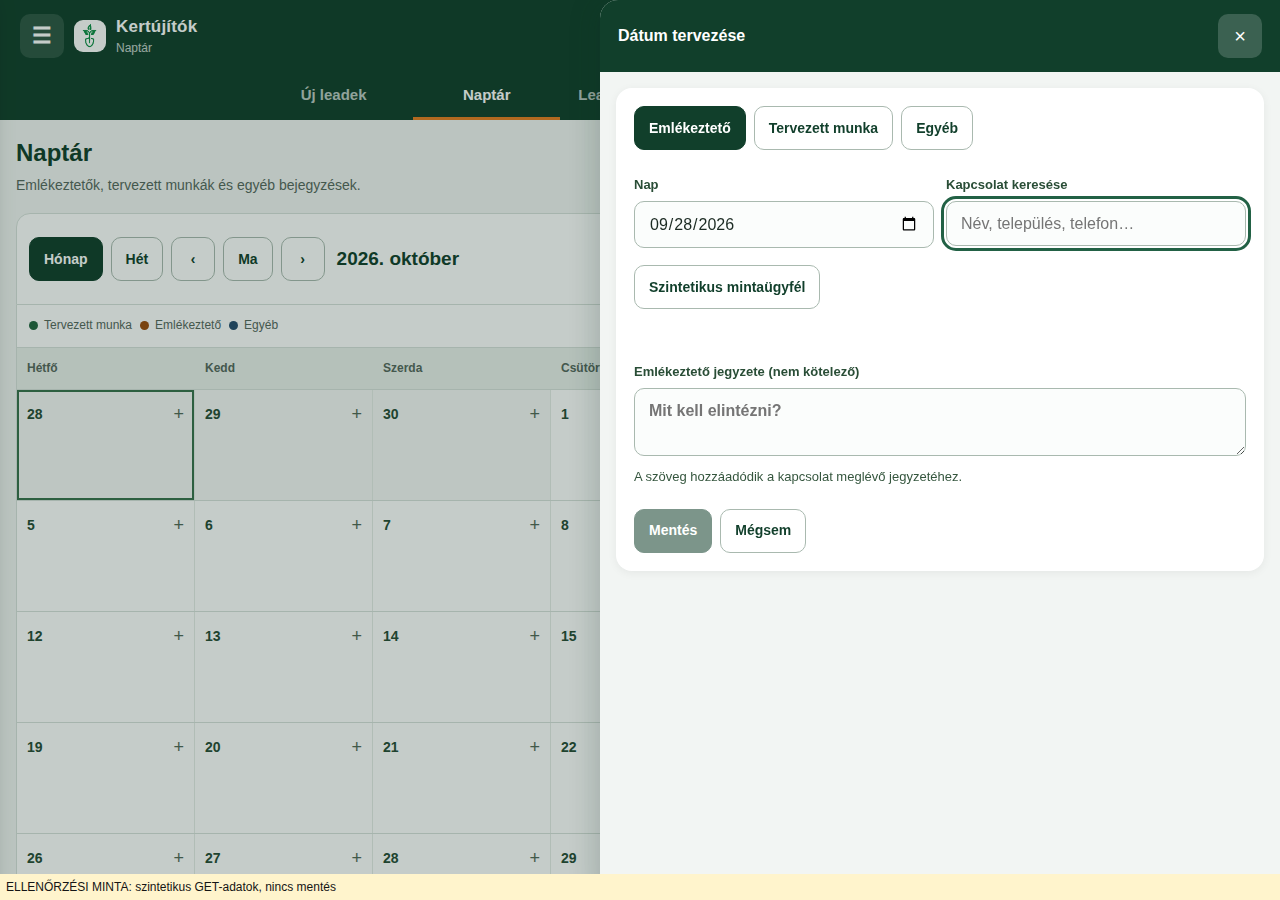Click the 2026. október month label

pyautogui.click(x=398, y=259)
